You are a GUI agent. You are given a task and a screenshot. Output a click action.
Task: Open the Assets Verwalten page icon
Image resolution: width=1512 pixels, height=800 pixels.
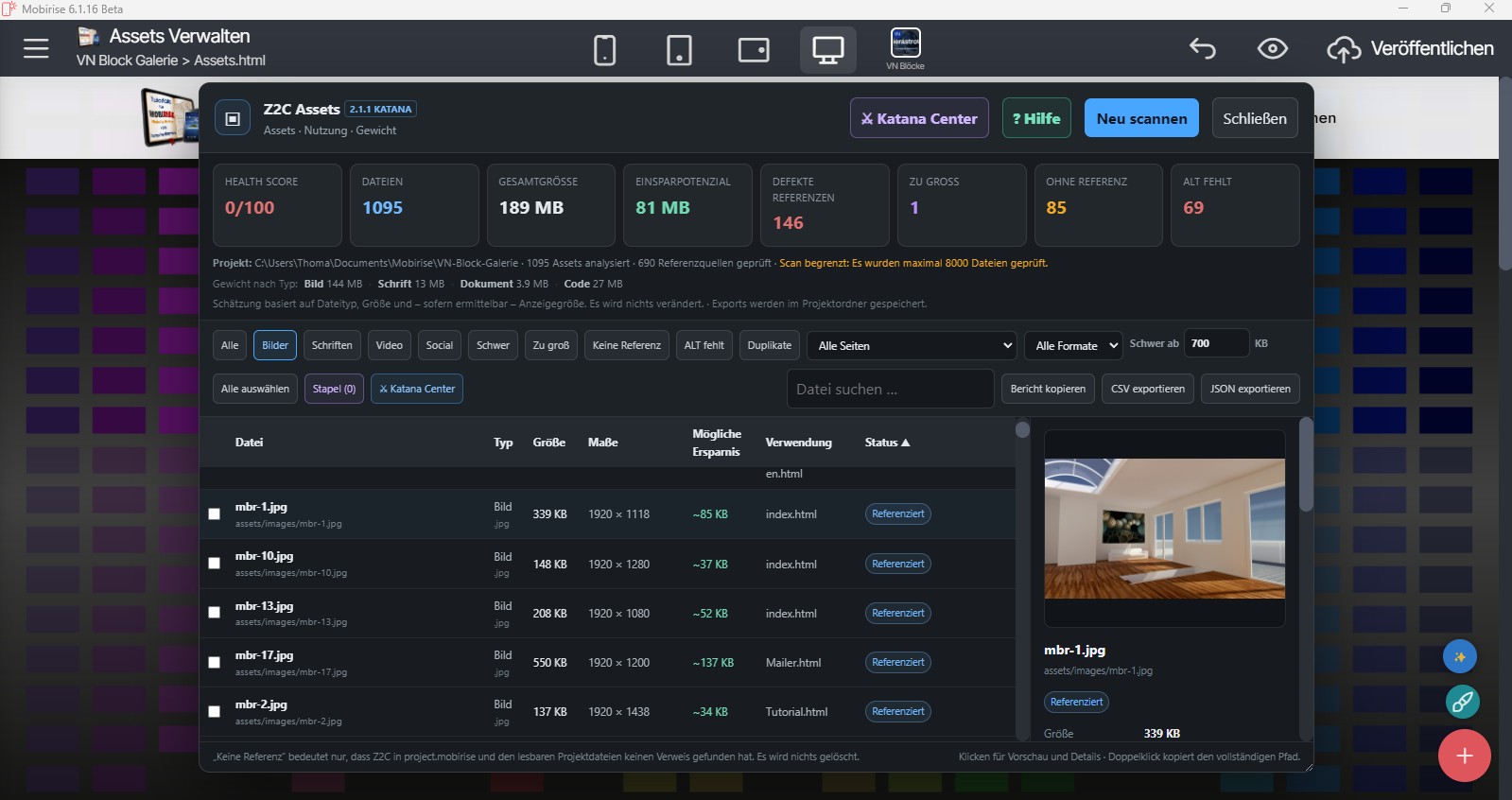click(x=89, y=37)
